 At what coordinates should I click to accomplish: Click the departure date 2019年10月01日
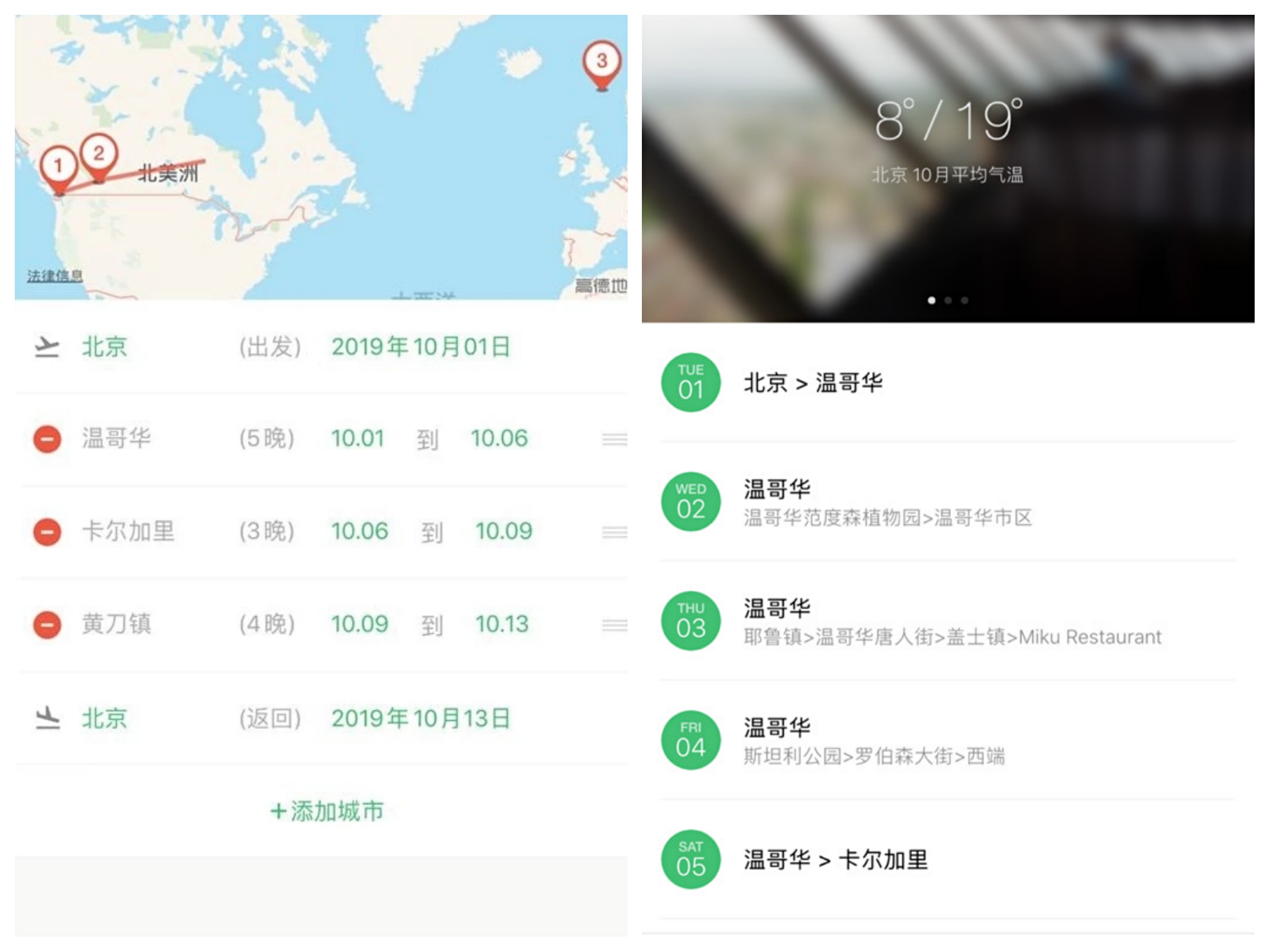point(422,346)
